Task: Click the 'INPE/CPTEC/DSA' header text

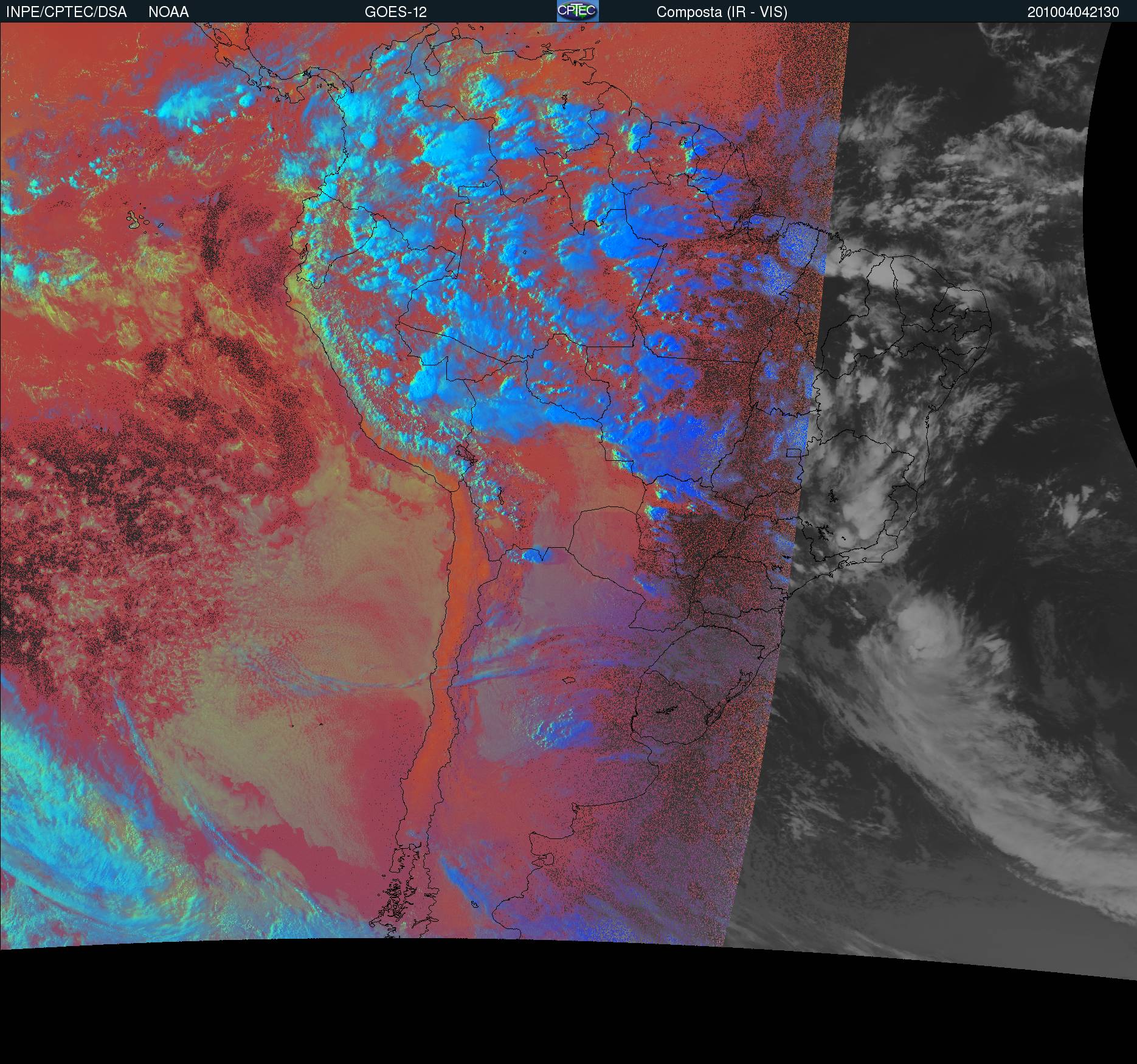Action: click(x=66, y=12)
